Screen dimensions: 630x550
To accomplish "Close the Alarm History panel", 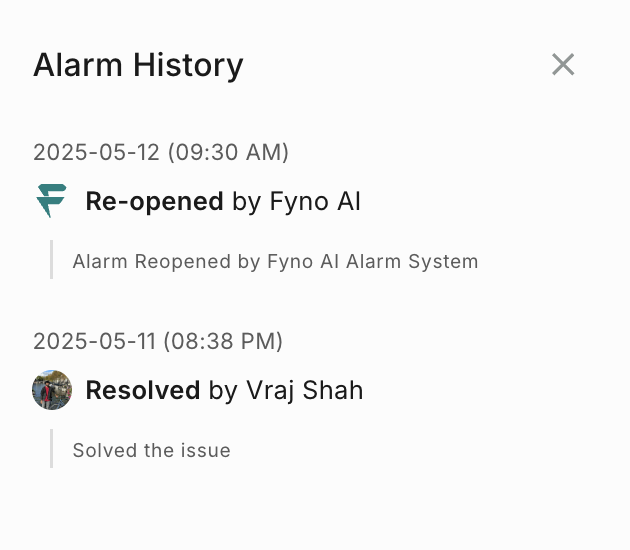I will [x=563, y=65].
